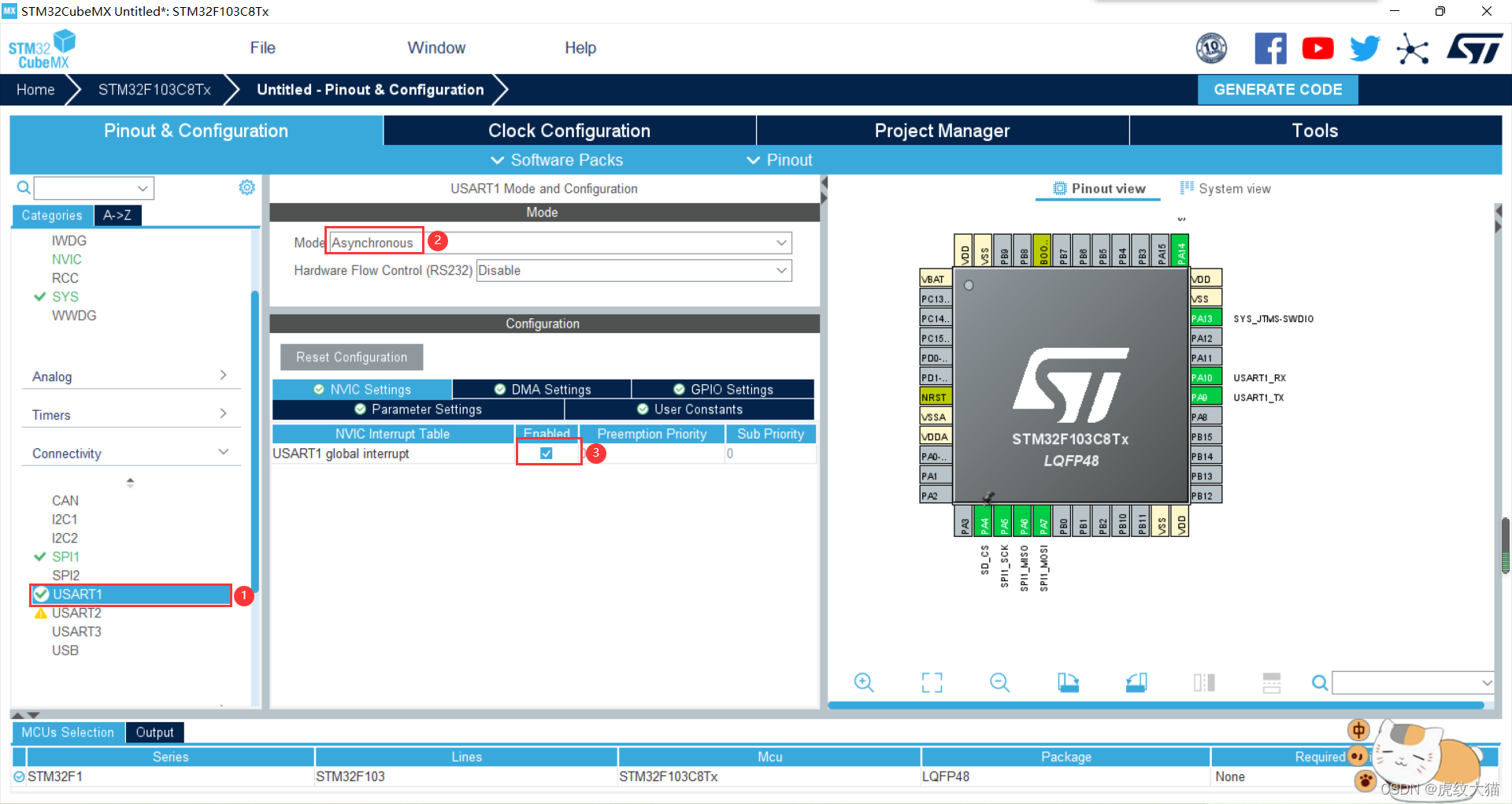The image size is (1512, 804).
Task: Select the PA8 pin on the chip
Action: (1206, 417)
